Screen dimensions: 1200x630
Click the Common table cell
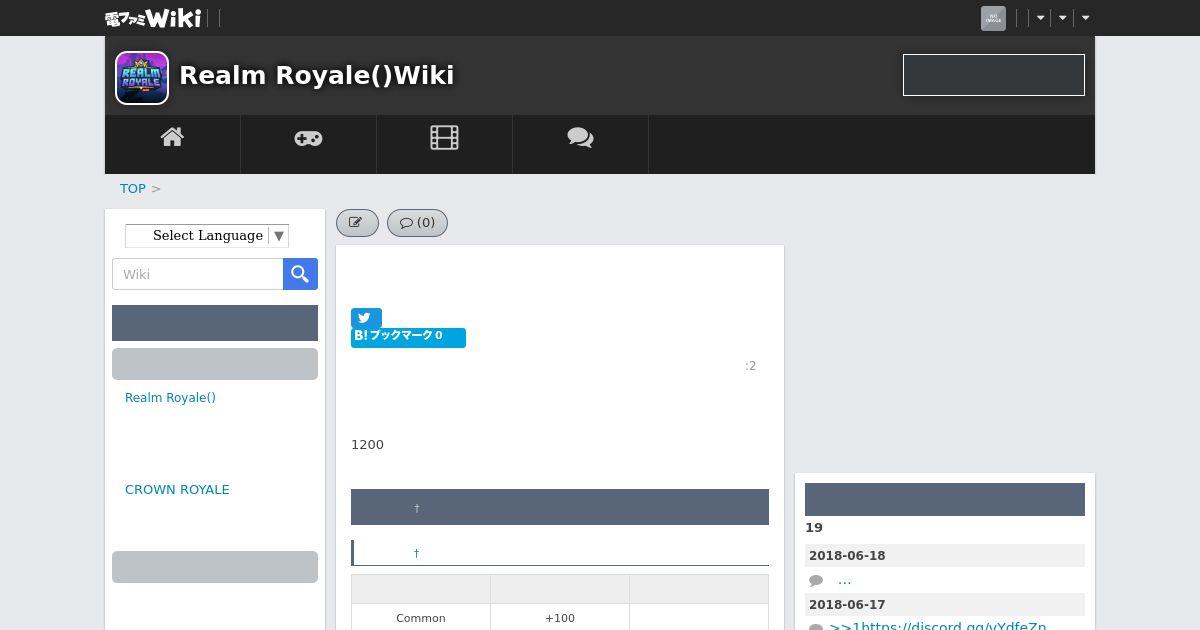pyautogui.click(x=421, y=618)
